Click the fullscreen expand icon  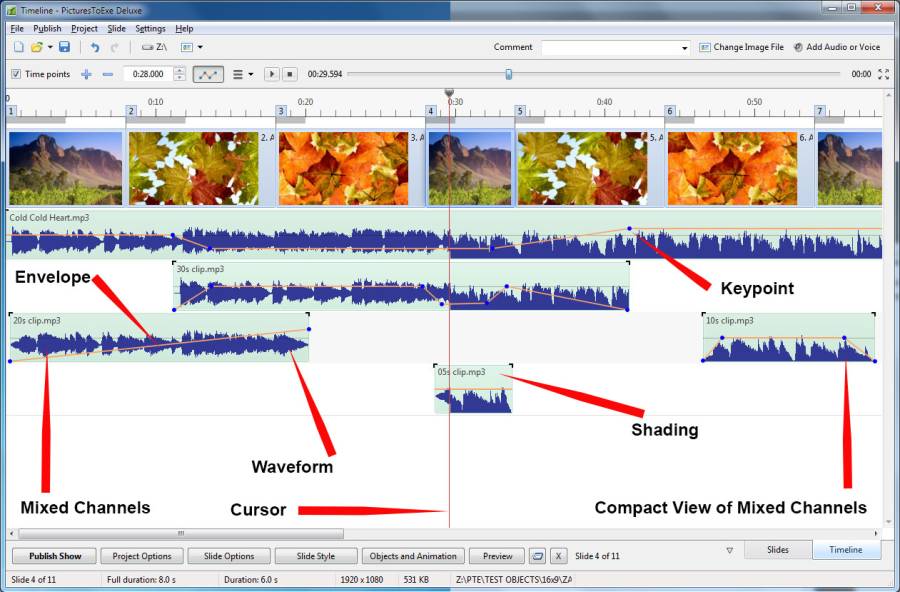point(883,74)
